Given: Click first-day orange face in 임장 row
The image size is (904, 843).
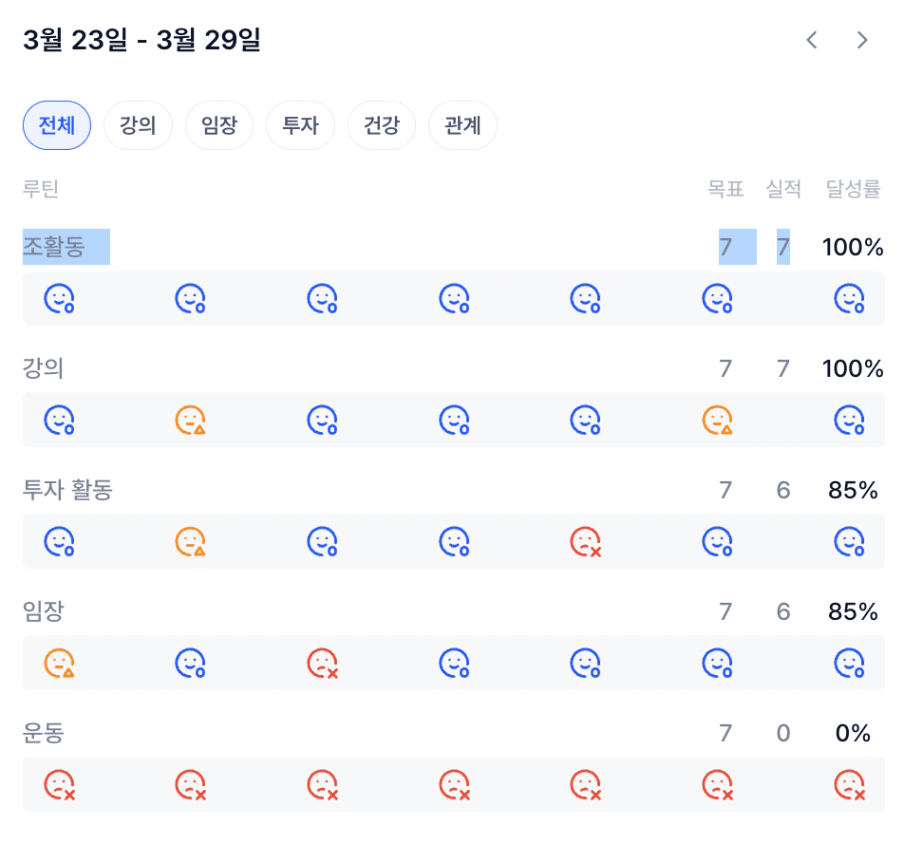Looking at the screenshot, I should [x=59, y=663].
